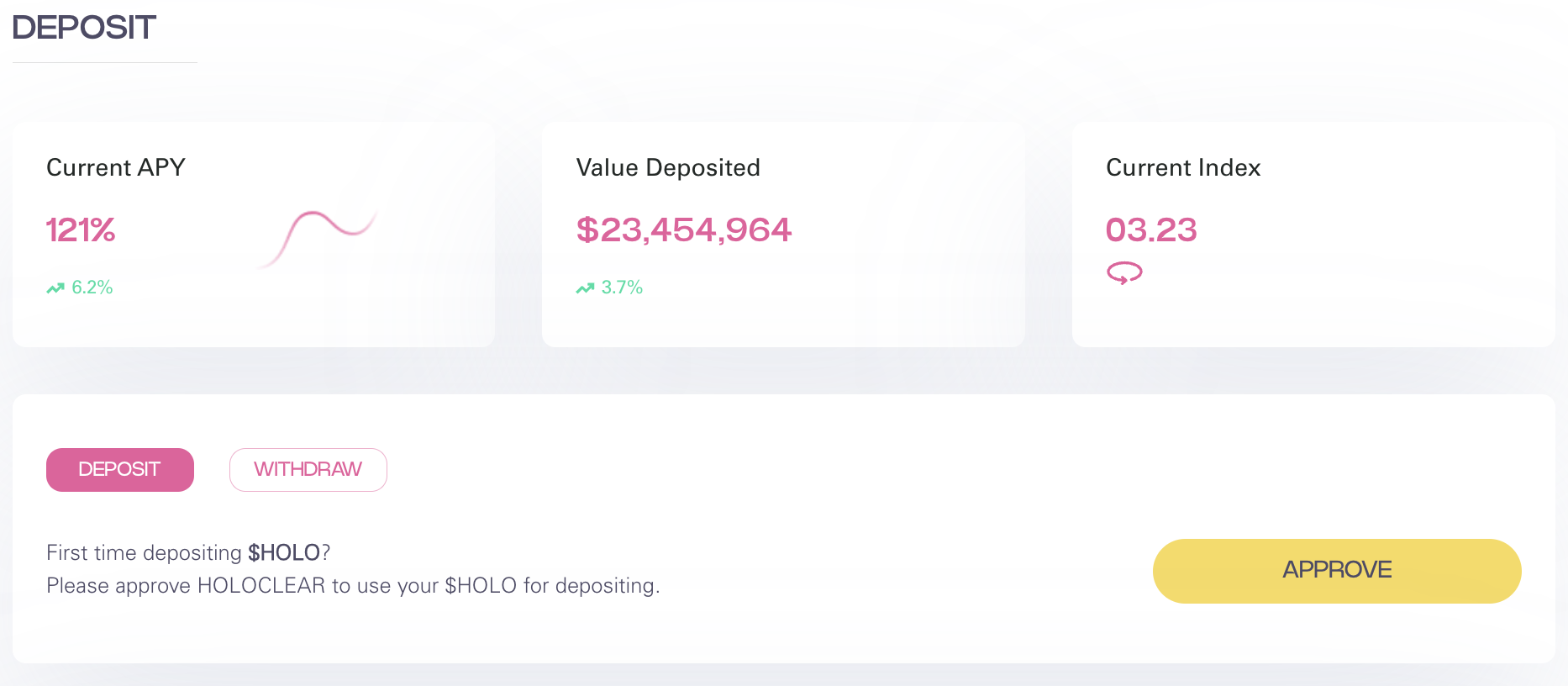This screenshot has height=686, width=1568.
Task: Click the Current APY card title
Action: point(116,167)
